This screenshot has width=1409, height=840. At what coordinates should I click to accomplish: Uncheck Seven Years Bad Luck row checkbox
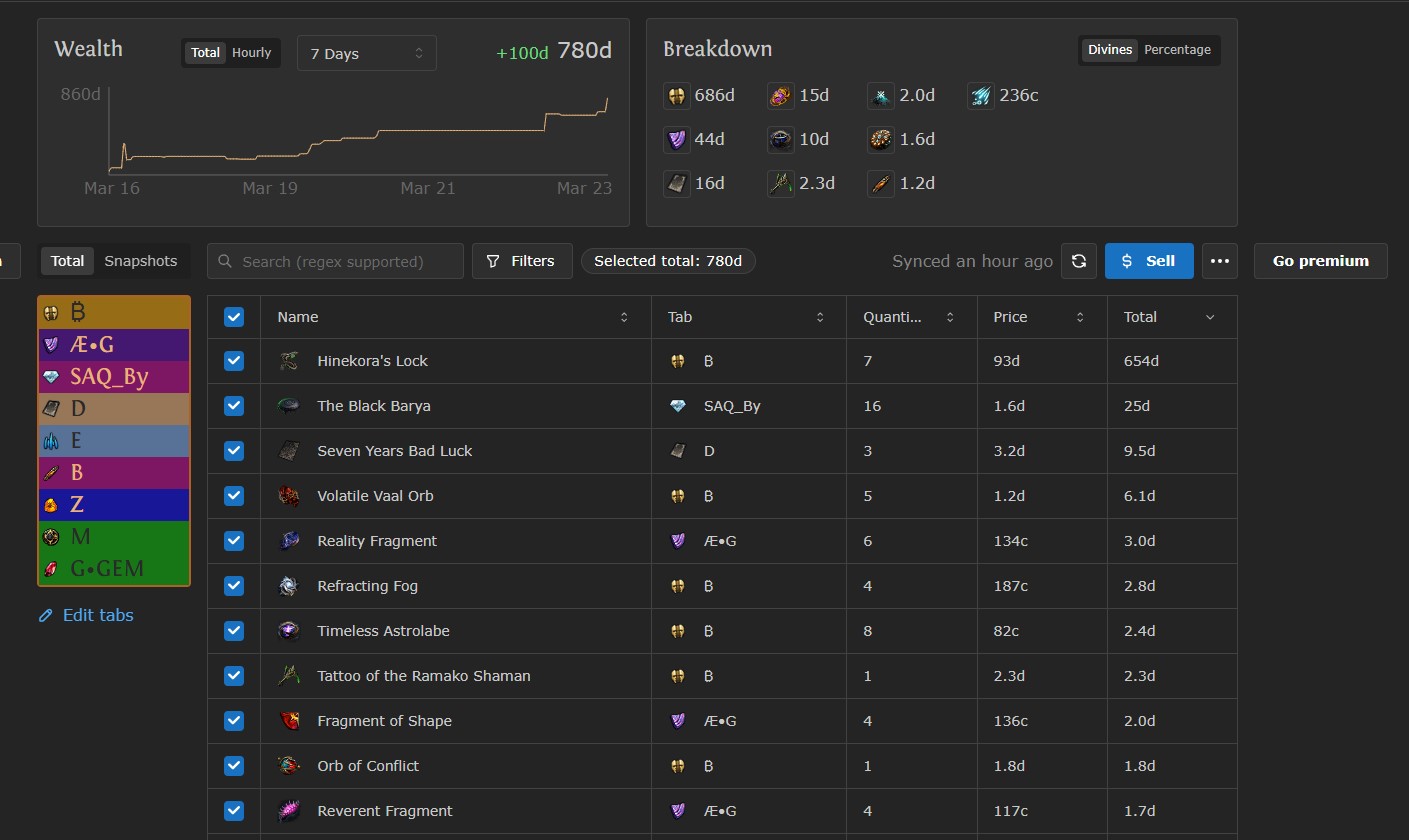point(234,451)
